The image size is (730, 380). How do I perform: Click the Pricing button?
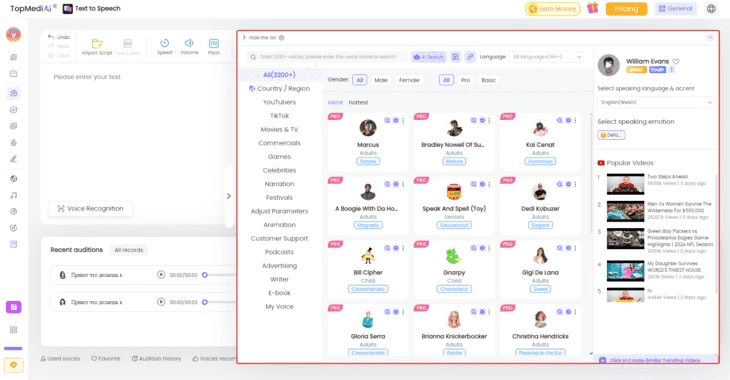tap(626, 9)
